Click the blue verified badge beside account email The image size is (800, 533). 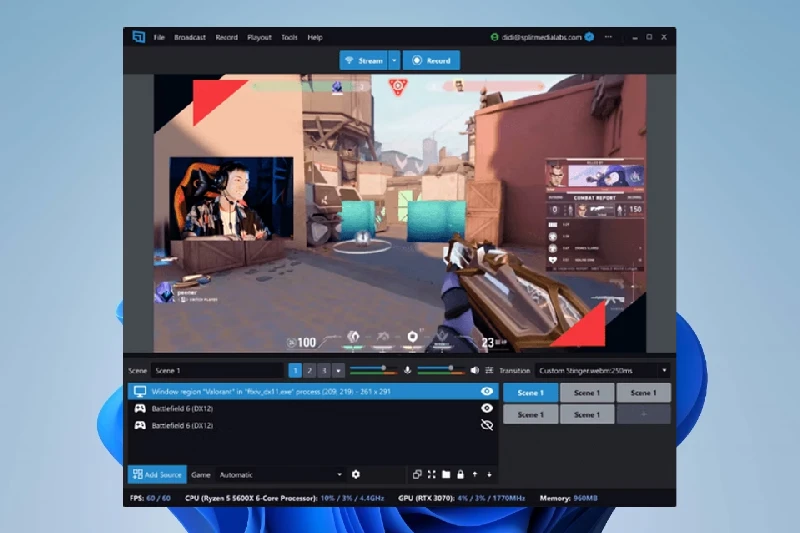point(589,37)
